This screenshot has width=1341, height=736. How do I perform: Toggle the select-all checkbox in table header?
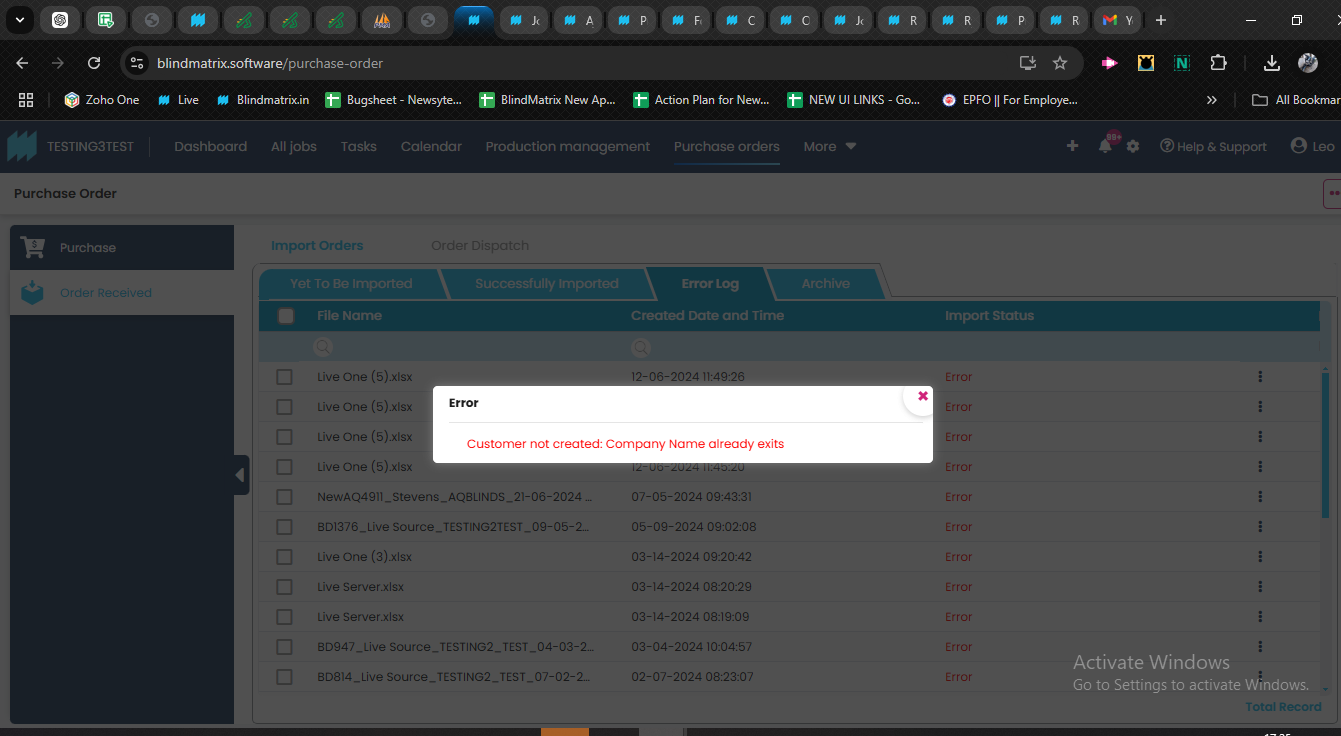pos(286,316)
